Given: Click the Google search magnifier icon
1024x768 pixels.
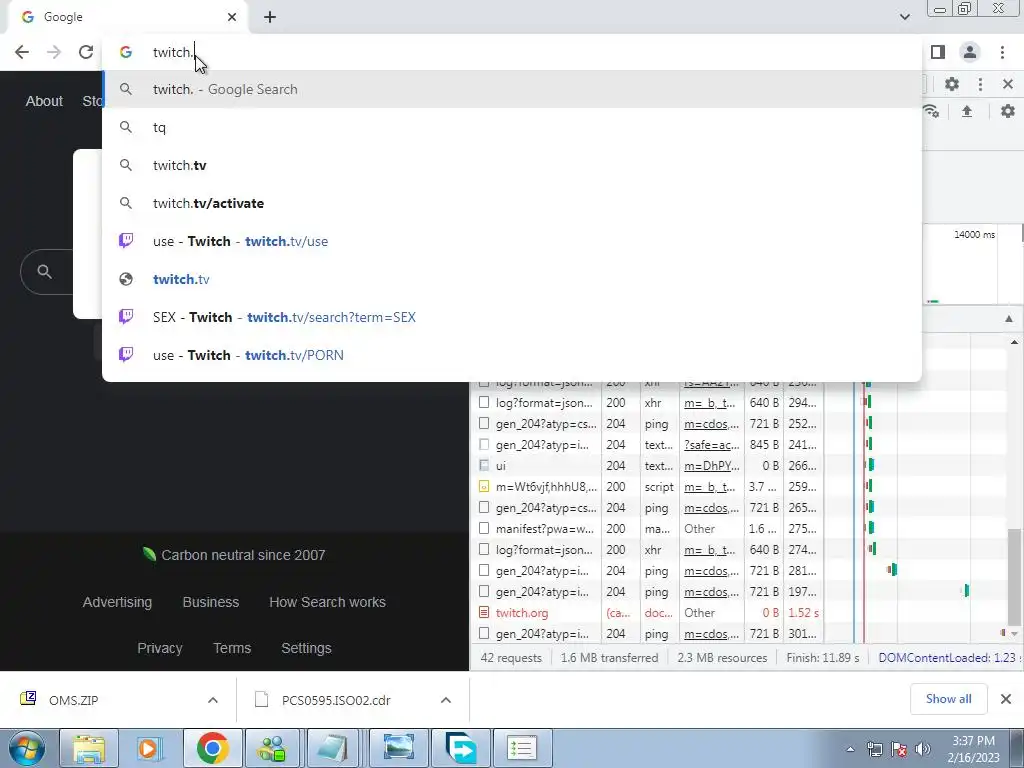Looking at the screenshot, I should click(44, 272).
